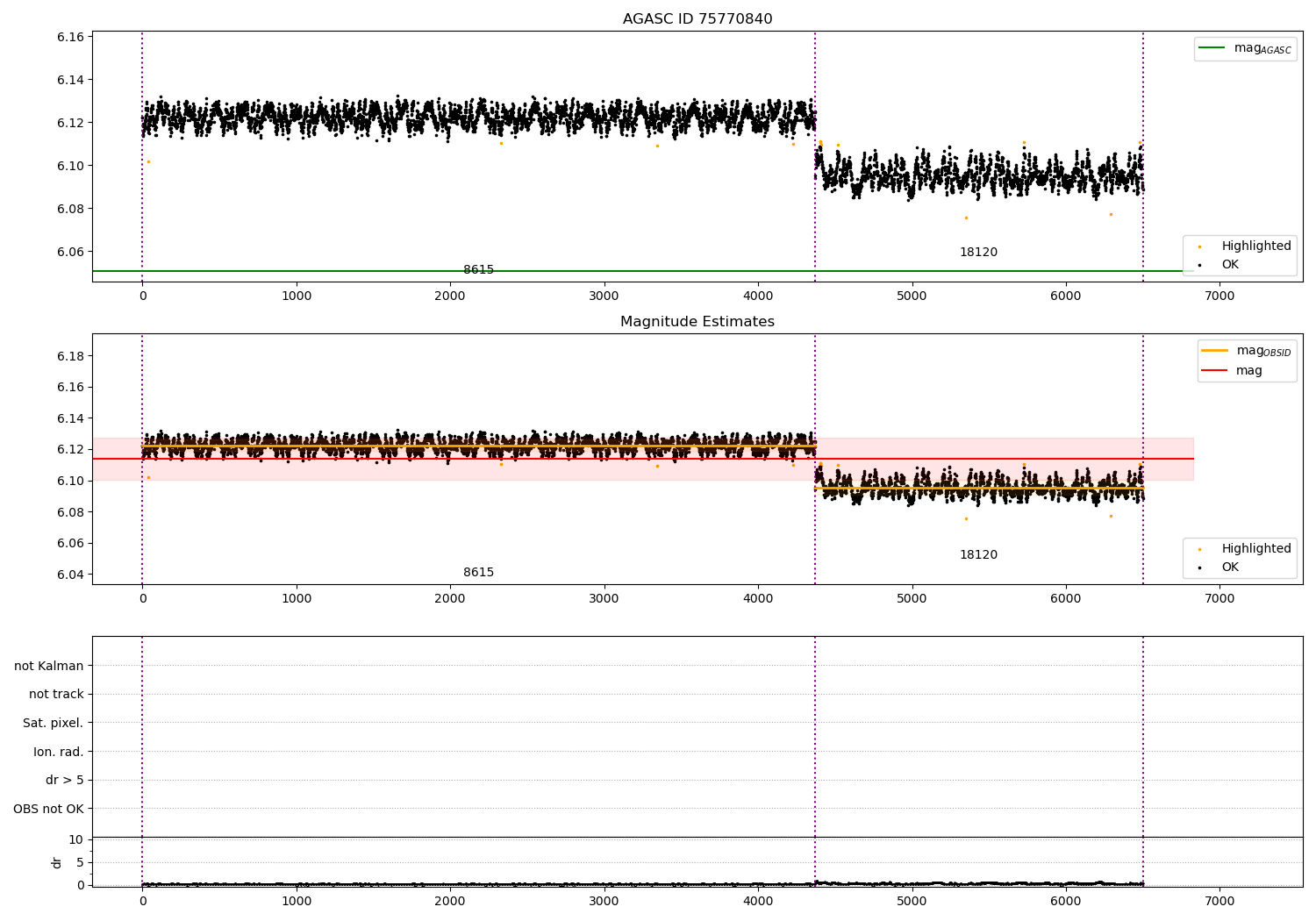Click the pink shaded uncertainty band
This screenshot has width=1316, height=921.
click(642, 459)
